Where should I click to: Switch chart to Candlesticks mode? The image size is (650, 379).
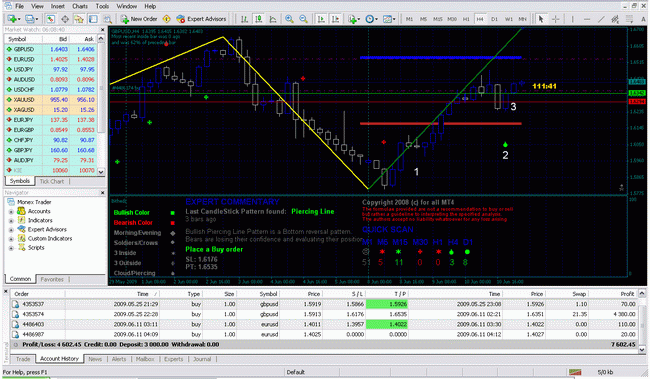click(259, 19)
